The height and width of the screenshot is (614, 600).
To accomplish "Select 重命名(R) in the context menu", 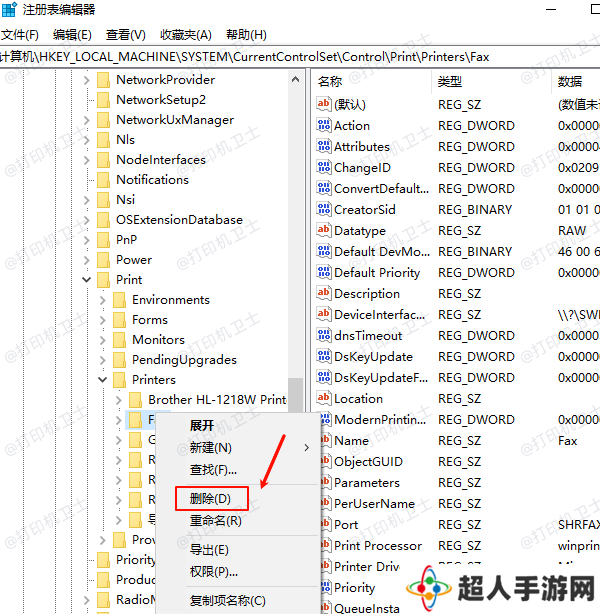I will coord(215,521).
